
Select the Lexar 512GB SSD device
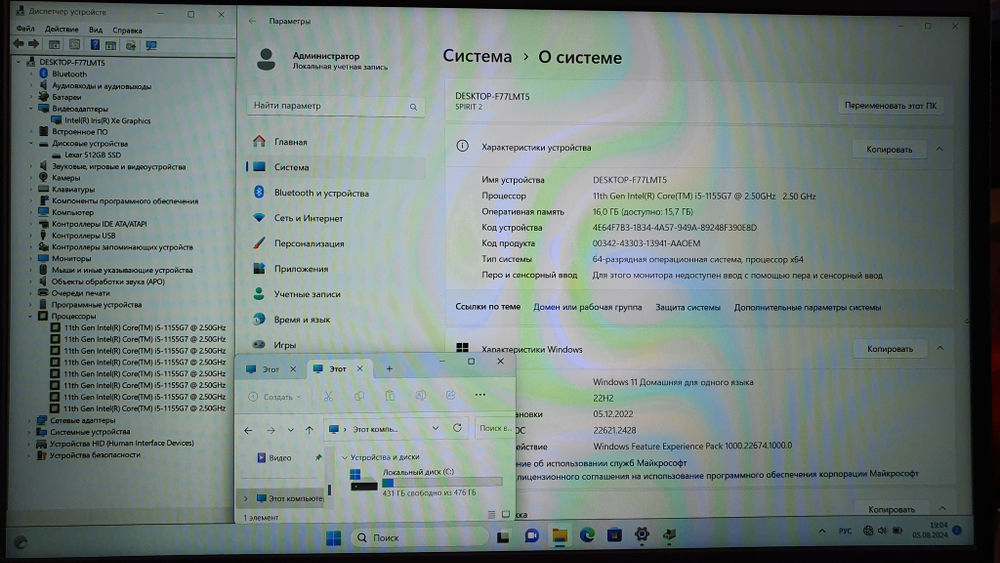(x=92, y=155)
